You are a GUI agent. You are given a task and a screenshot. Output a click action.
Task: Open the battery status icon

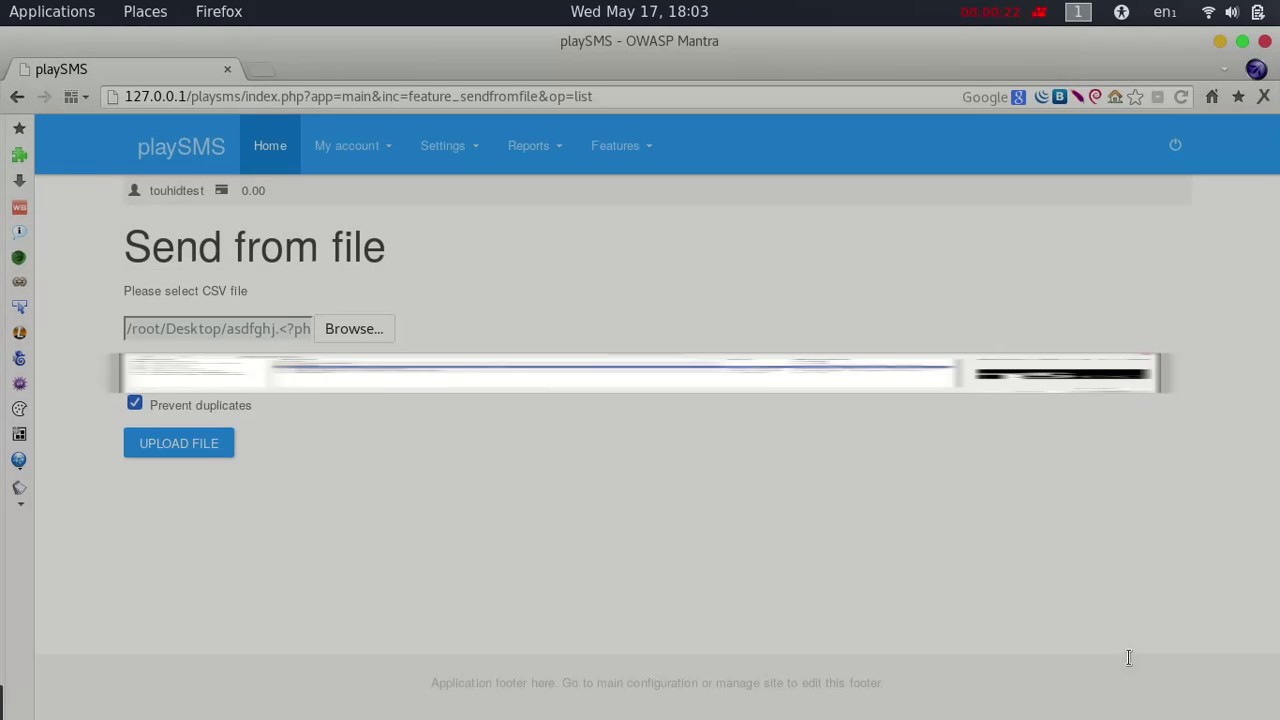pyautogui.click(x=1258, y=12)
